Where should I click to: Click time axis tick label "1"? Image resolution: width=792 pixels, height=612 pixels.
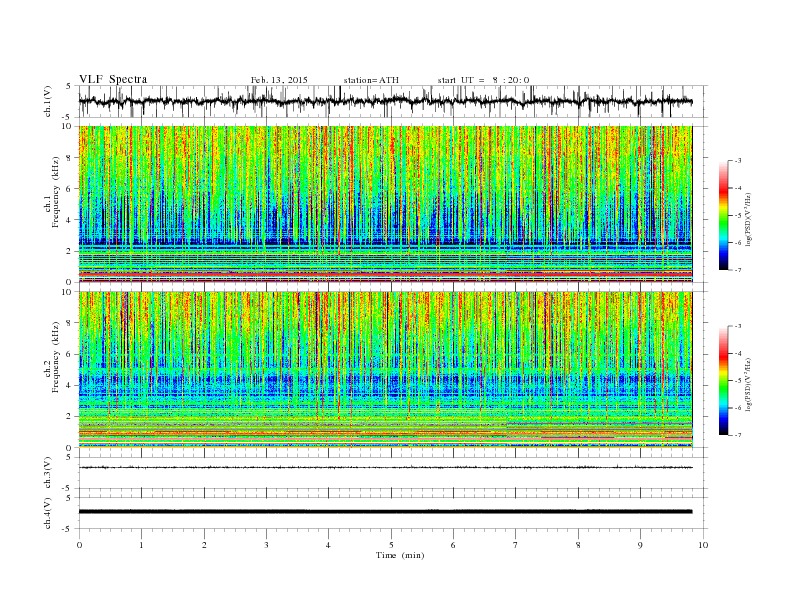[142, 545]
